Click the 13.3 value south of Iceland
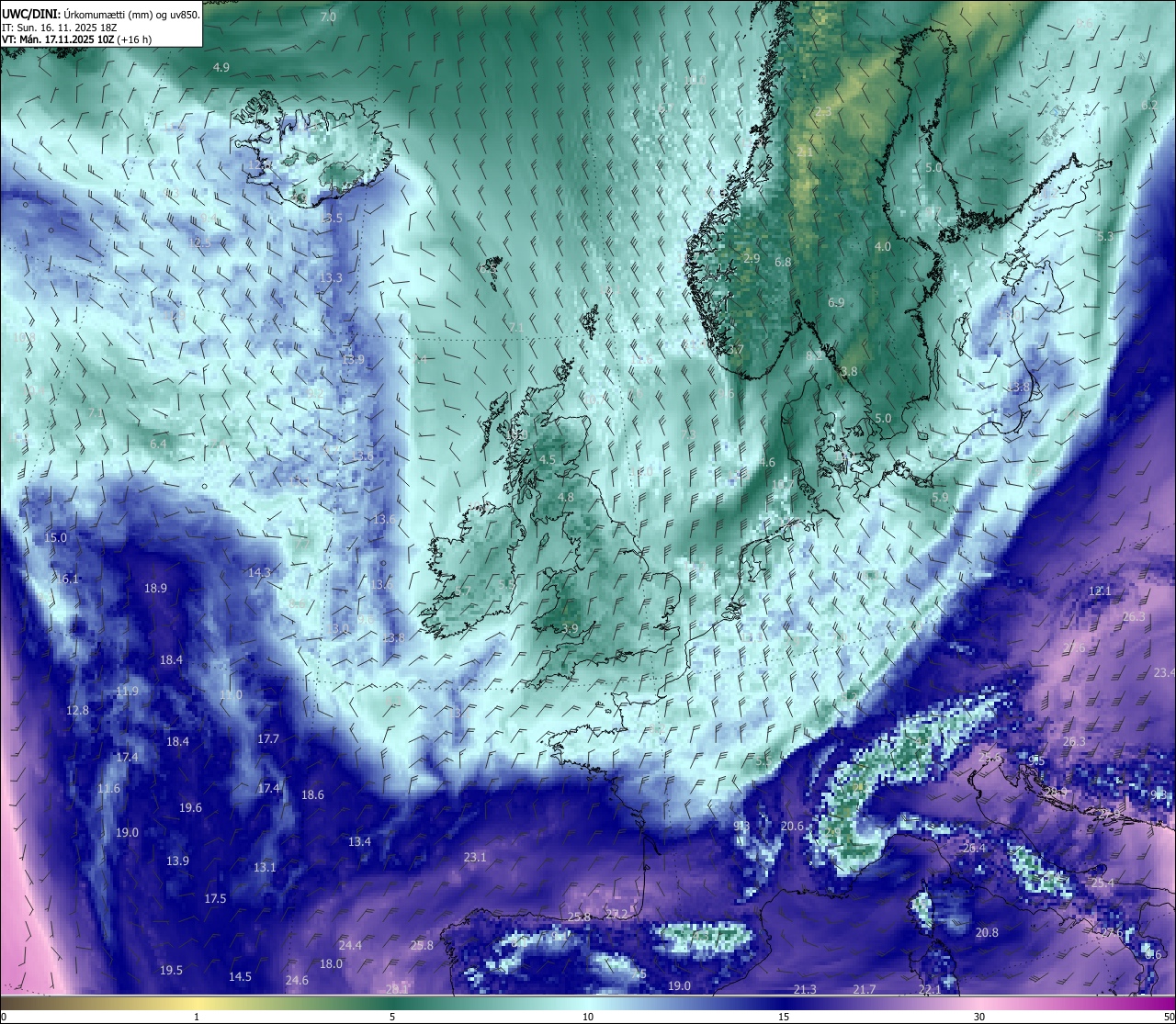Viewport: 1176px width, 1024px height. pos(331,277)
